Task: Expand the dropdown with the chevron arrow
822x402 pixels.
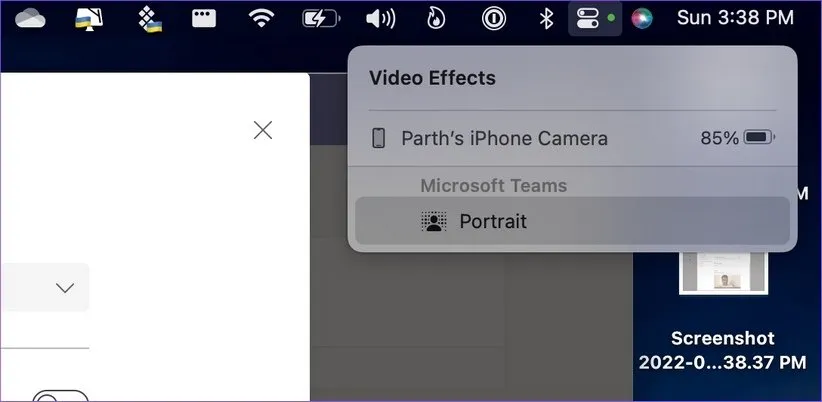Action: coord(65,288)
